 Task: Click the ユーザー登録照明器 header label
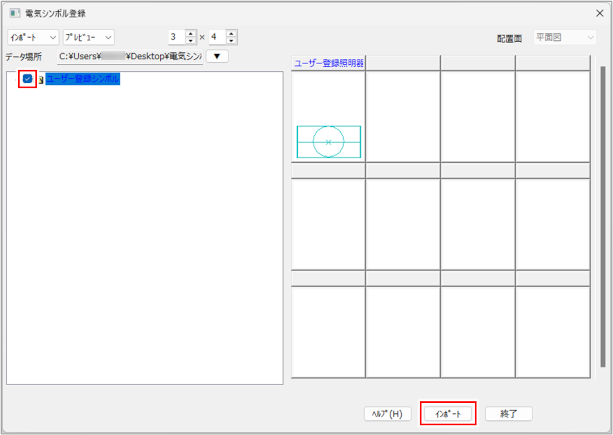pyautogui.click(x=328, y=63)
